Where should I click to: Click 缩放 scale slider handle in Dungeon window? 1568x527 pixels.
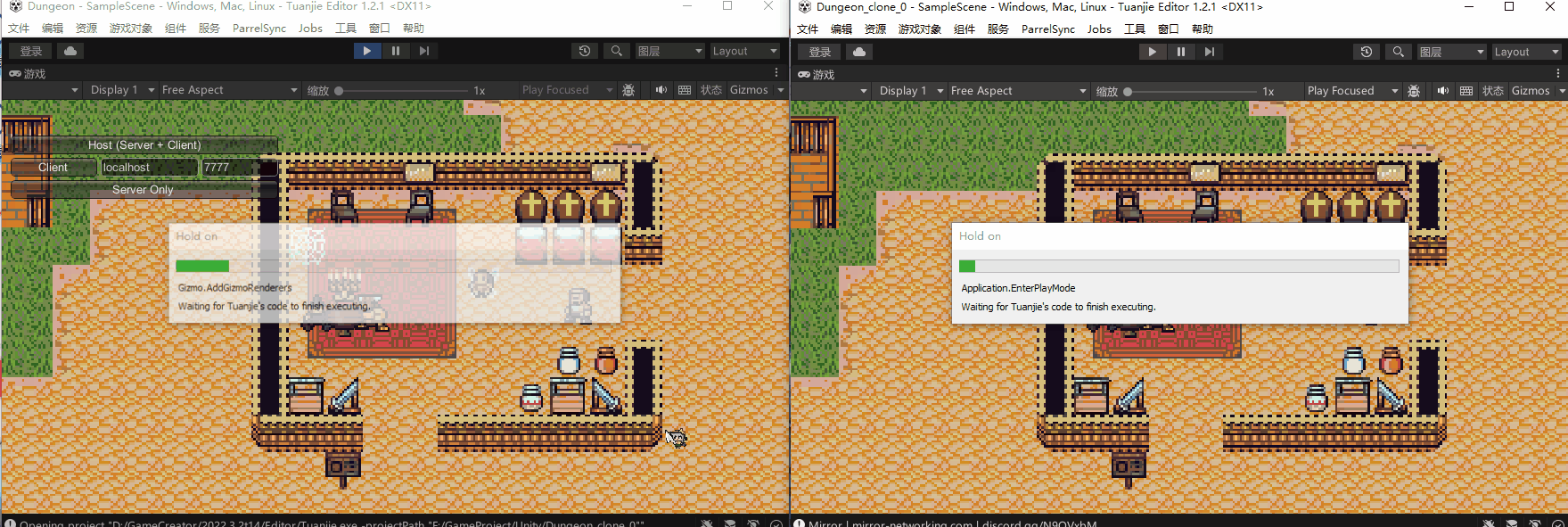click(339, 90)
